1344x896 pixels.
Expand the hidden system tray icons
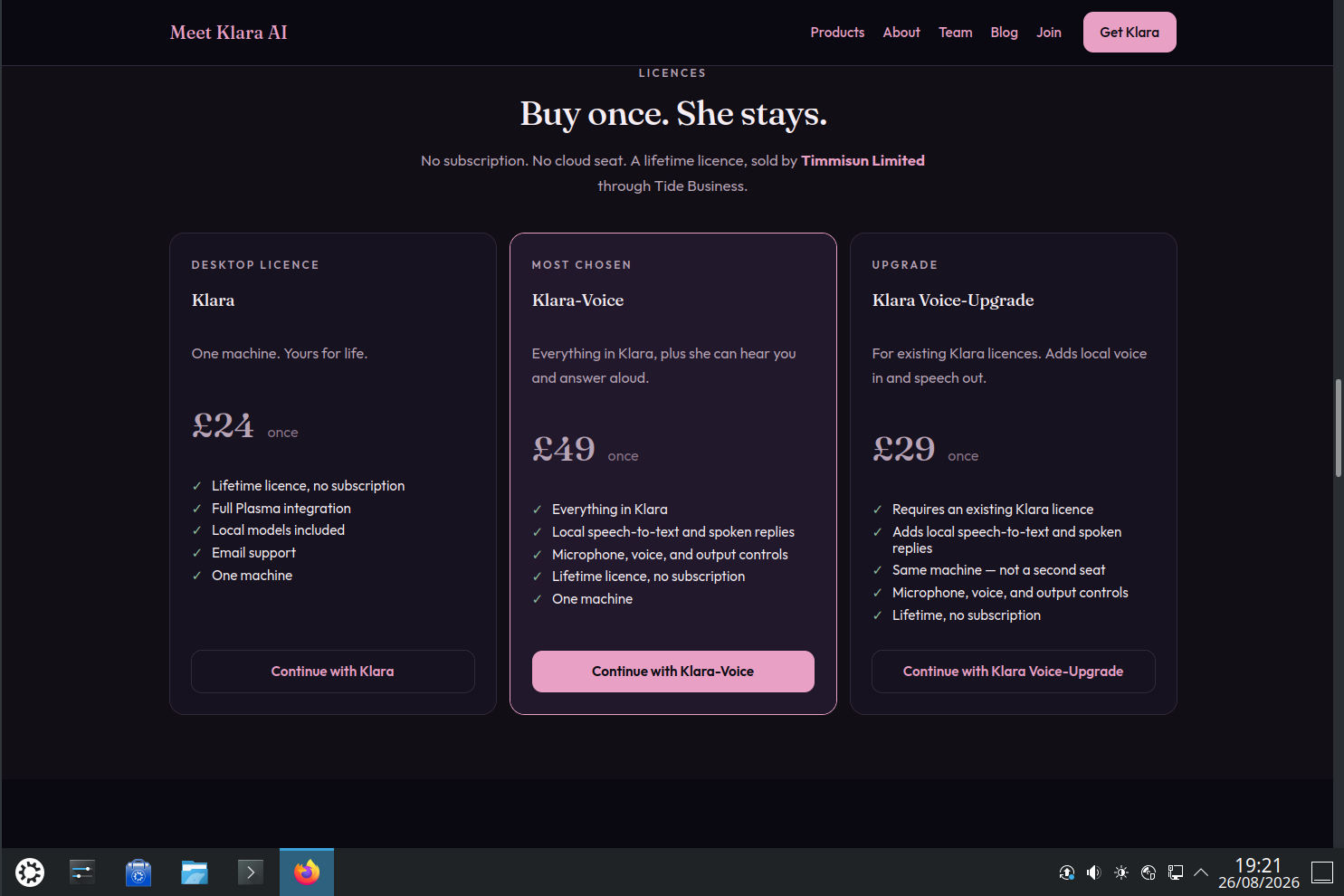coord(1201,872)
